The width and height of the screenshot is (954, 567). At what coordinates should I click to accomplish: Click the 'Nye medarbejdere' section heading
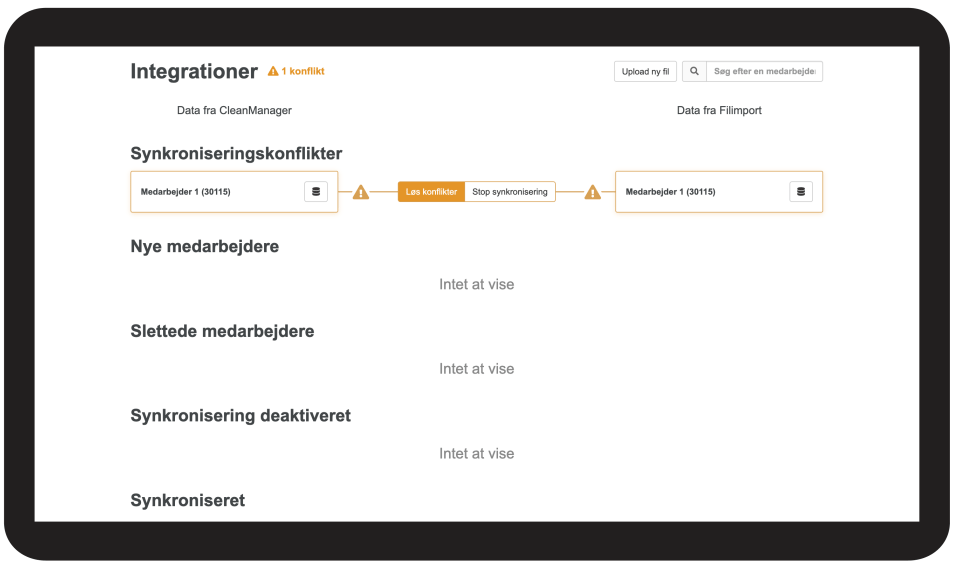[204, 246]
